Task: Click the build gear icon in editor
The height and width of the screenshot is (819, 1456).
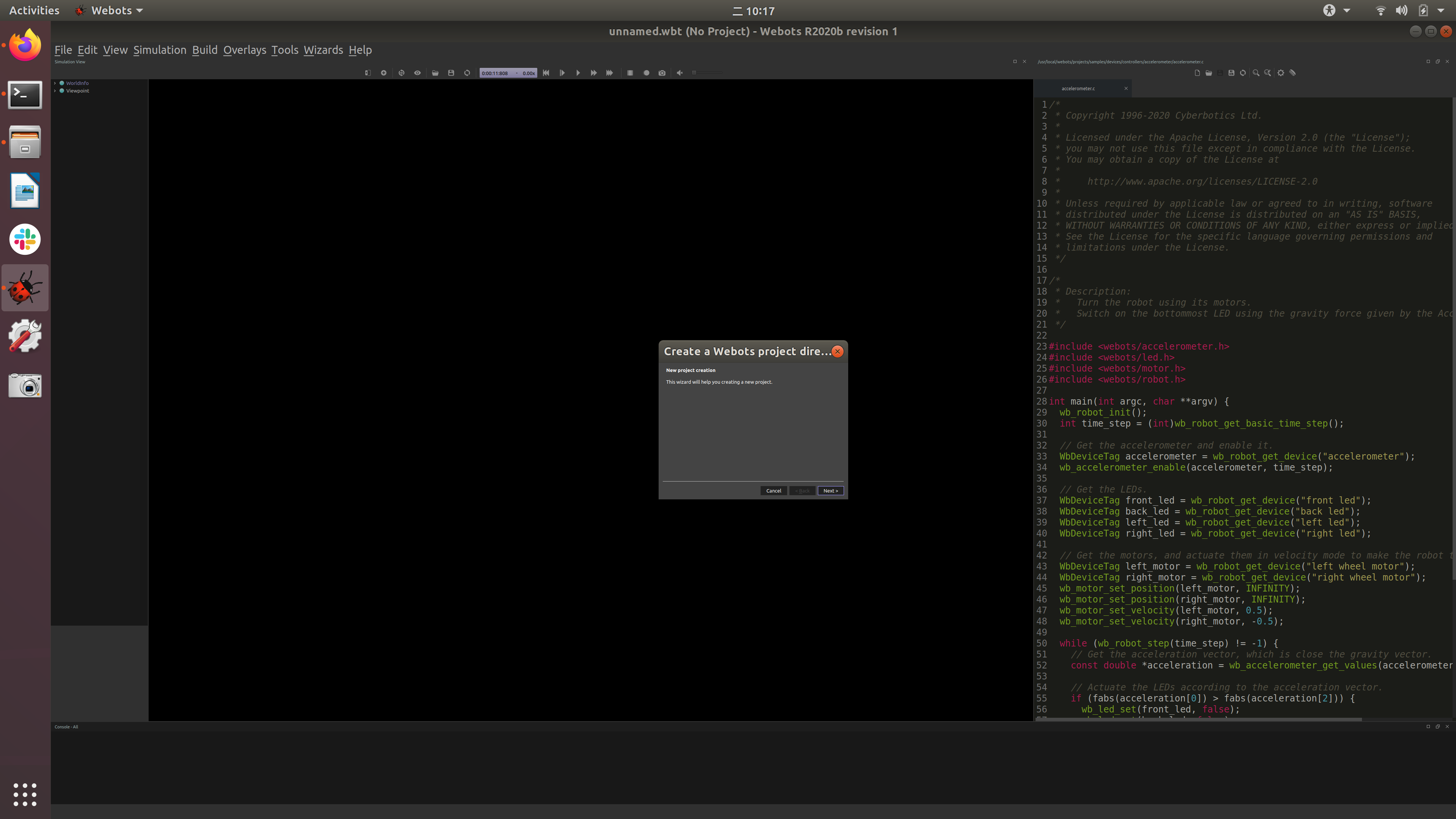Action: point(1281,73)
